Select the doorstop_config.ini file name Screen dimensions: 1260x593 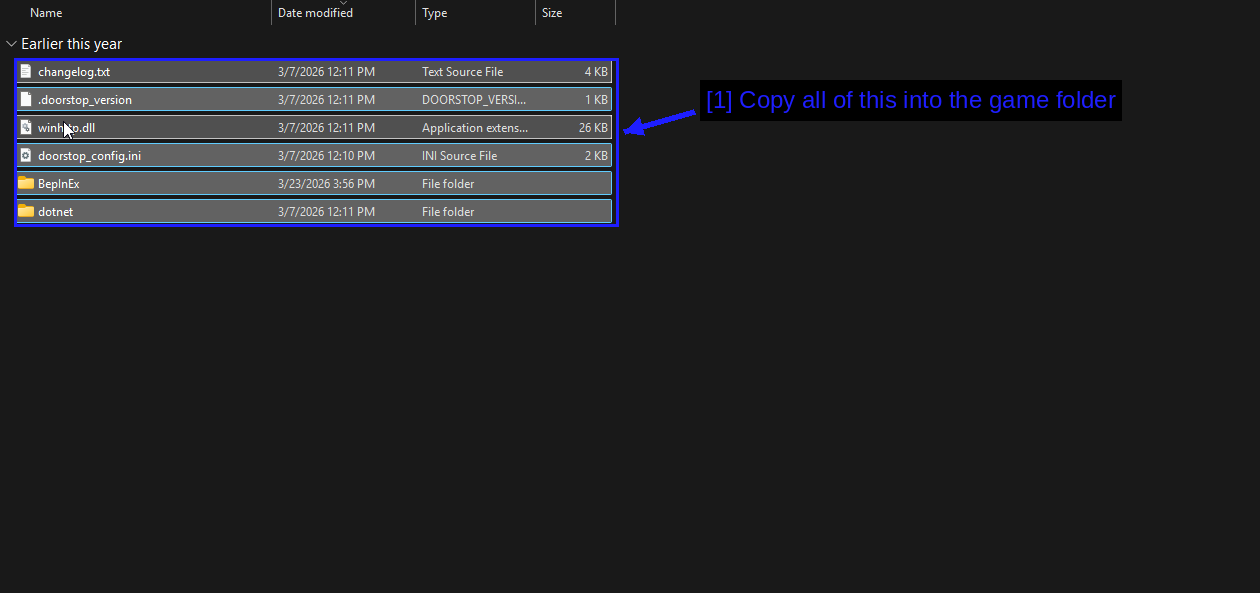coord(89,156)
